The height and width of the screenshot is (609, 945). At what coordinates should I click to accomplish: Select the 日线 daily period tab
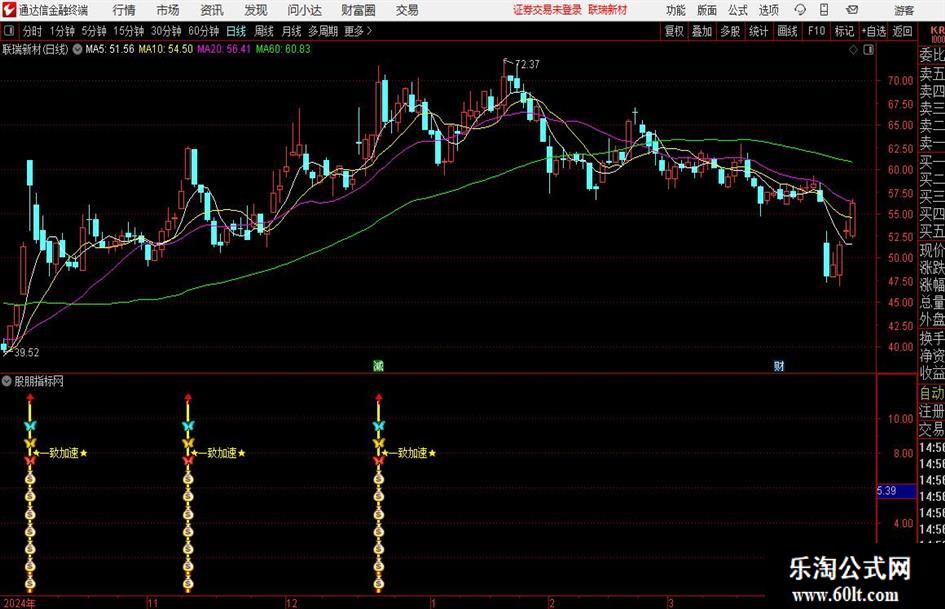click(x=236, y=31)
